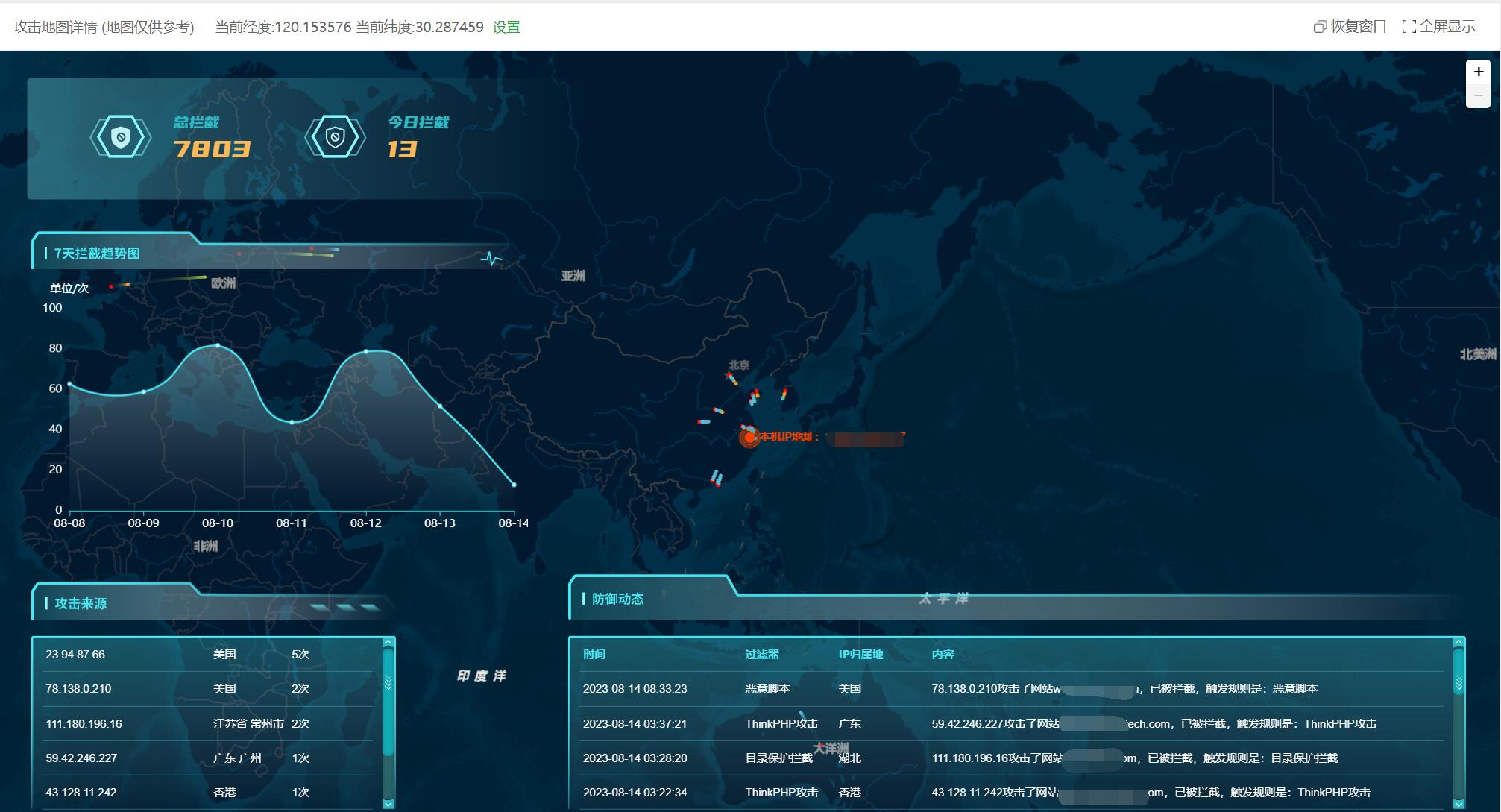This screenshot has width=1501, height=812.
Task: Select attack source IP 43.128.11.242
Action: [81, 793]
